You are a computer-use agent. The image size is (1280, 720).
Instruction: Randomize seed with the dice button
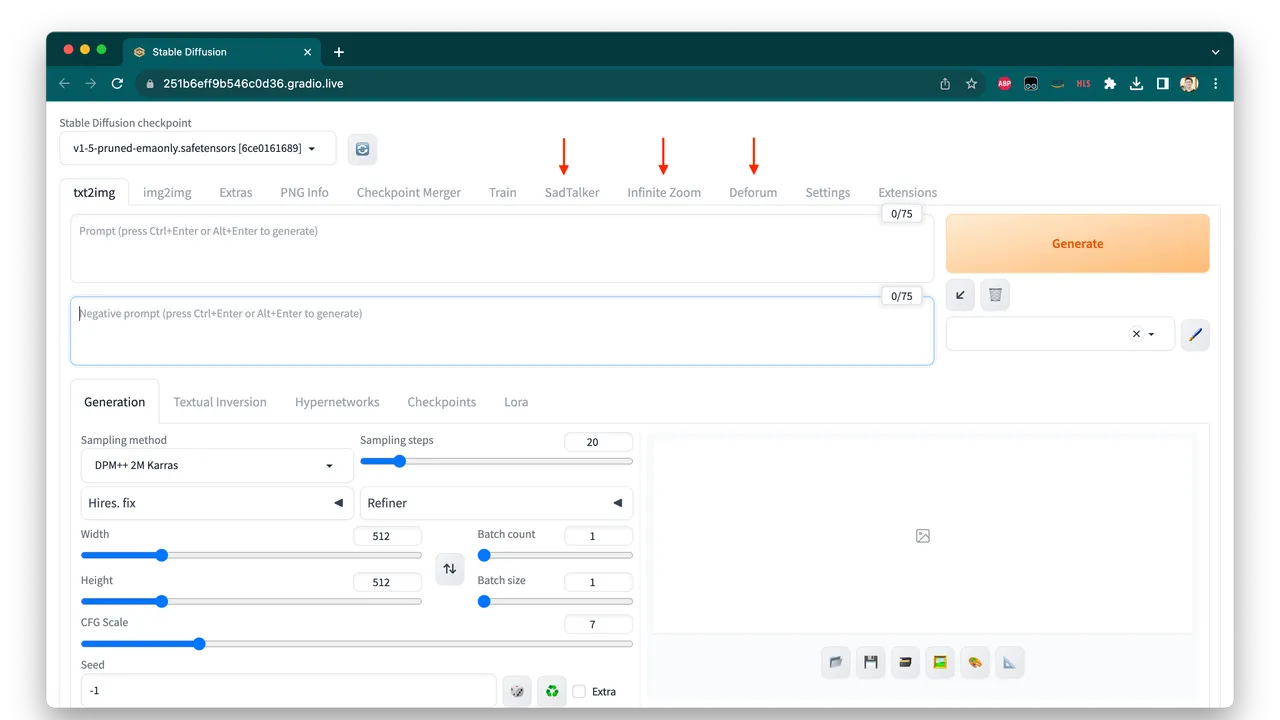pyautogui.click(x=517, y=691)
